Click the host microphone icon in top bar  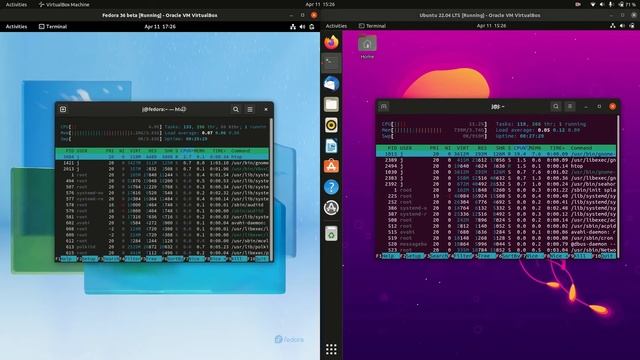611,4
